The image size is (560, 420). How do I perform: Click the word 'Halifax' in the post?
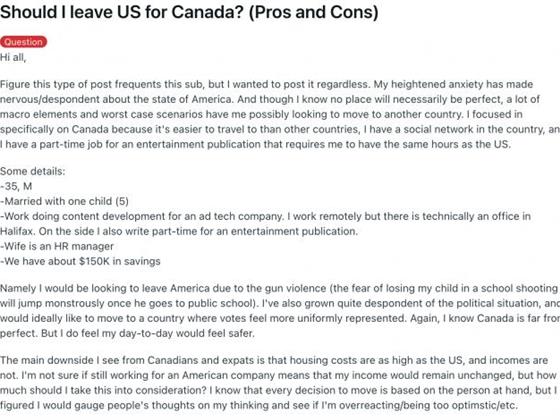point(16,231)
